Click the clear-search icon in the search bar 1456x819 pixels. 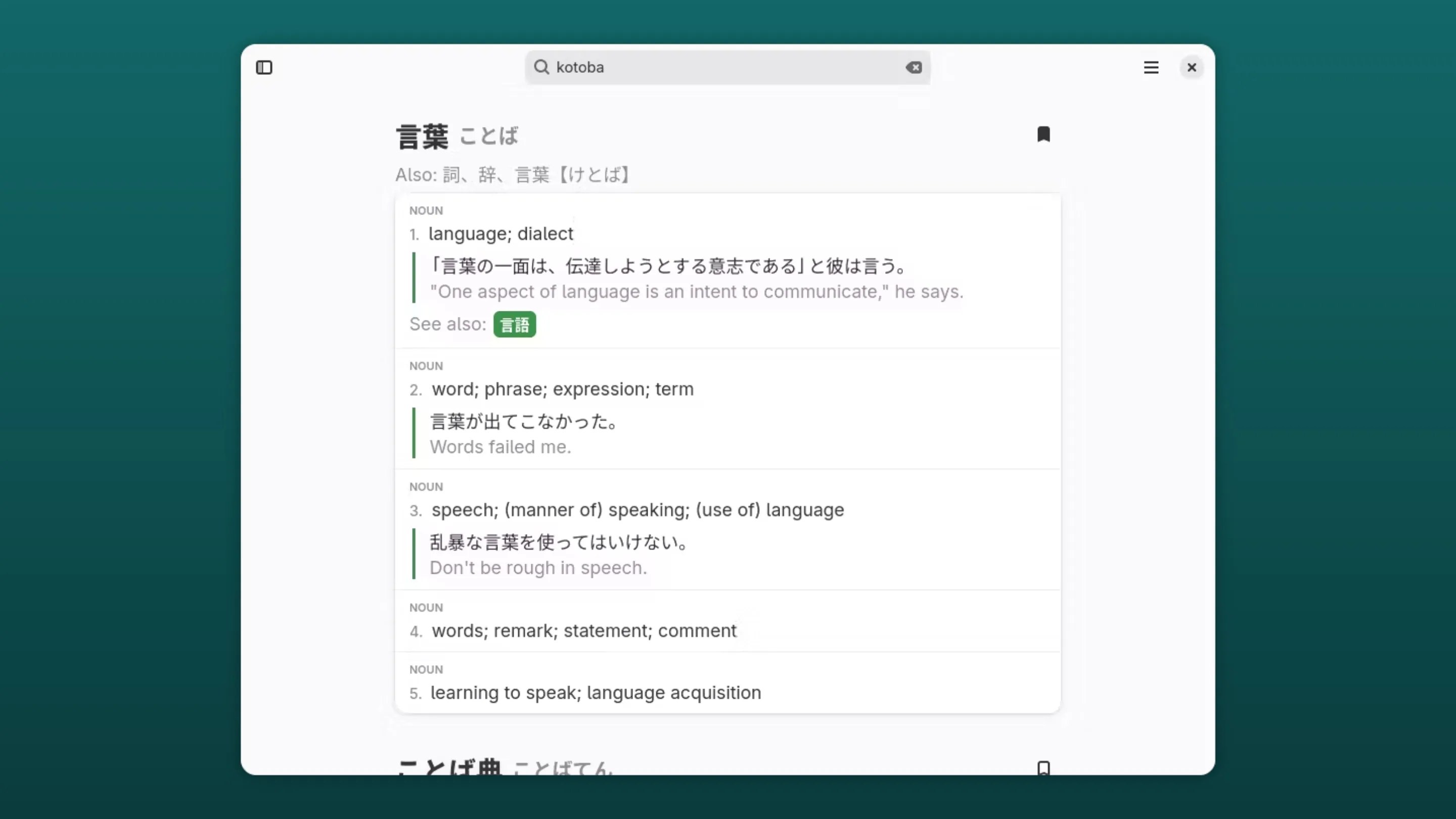pos(914,67)
